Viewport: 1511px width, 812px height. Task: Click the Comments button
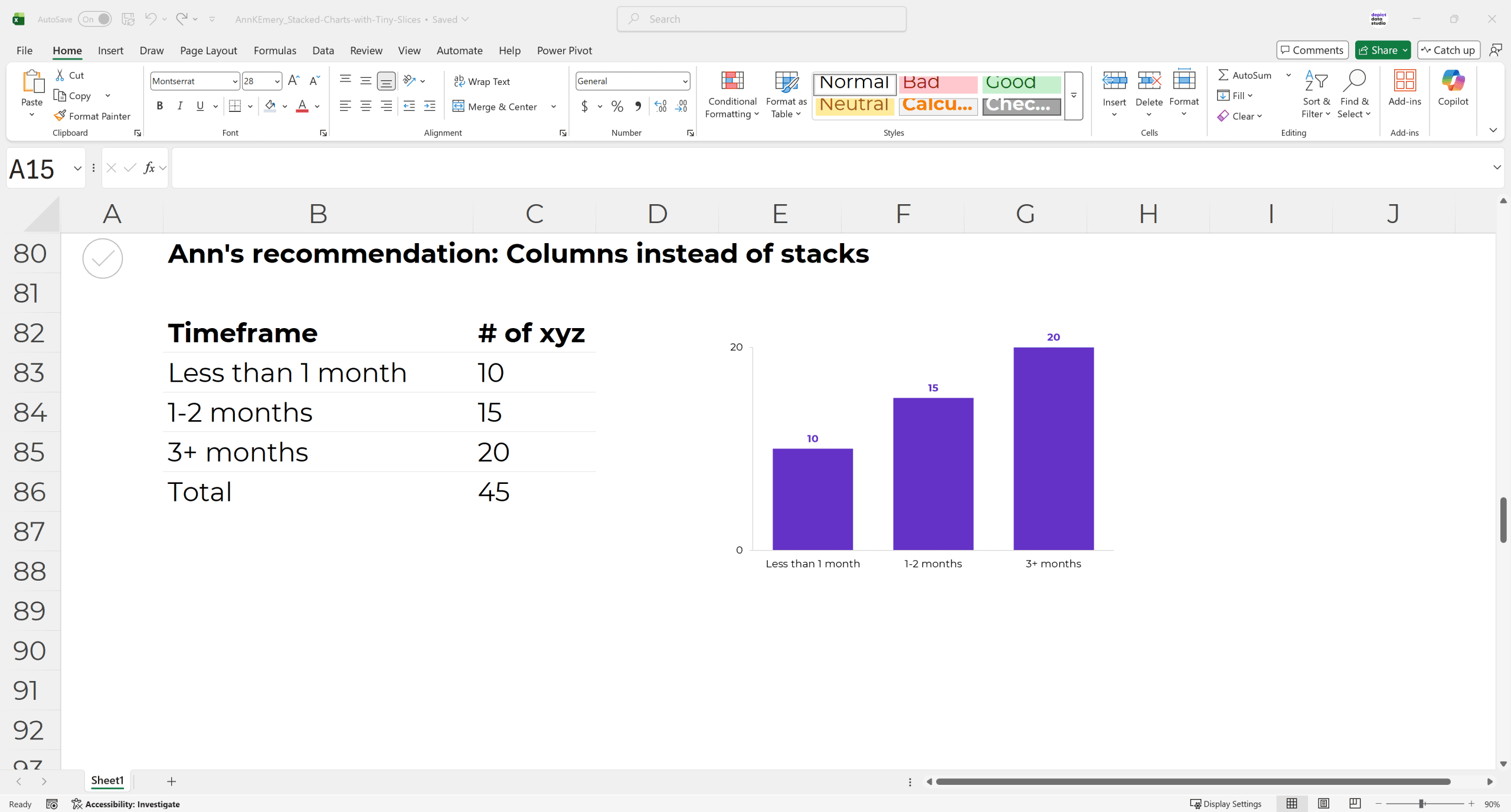[x=1312, y=50]
